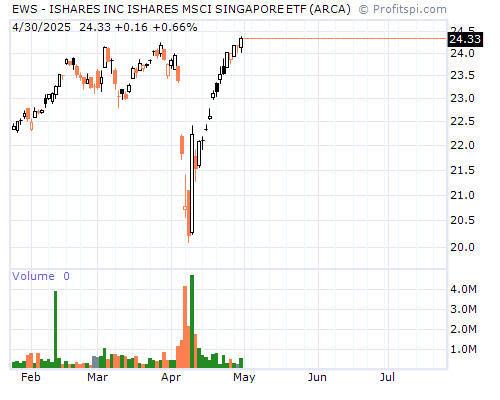500x400 pixels.
Task: Click the Apr month label
Action: 171,377
